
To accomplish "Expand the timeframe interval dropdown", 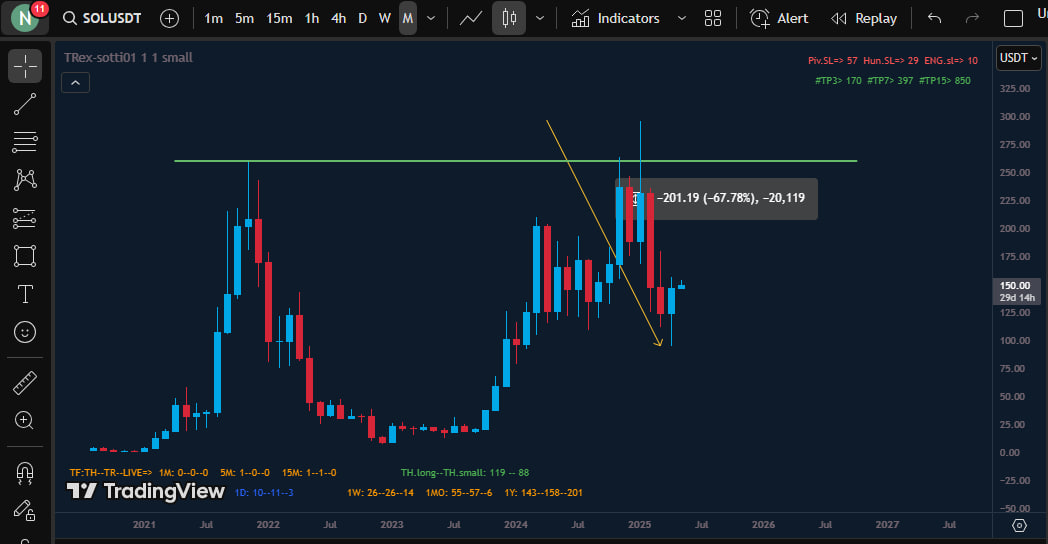I will [x=431, y=18].
